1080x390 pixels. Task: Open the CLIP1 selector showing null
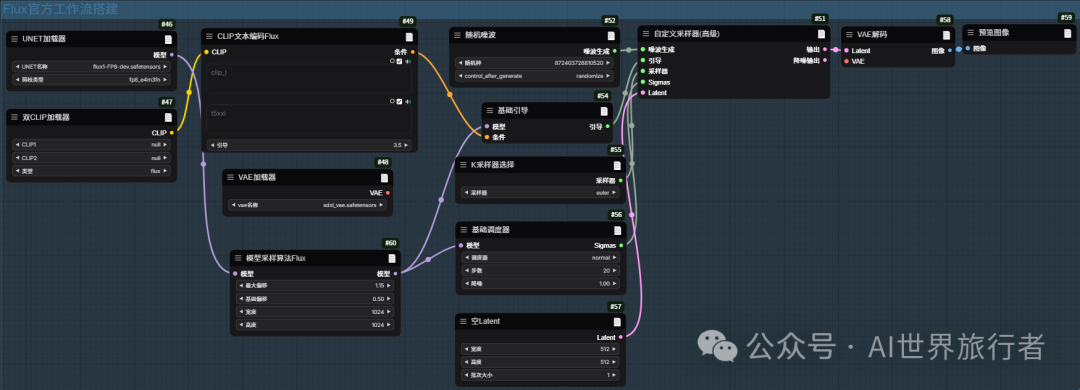click(x=92, y=145)
